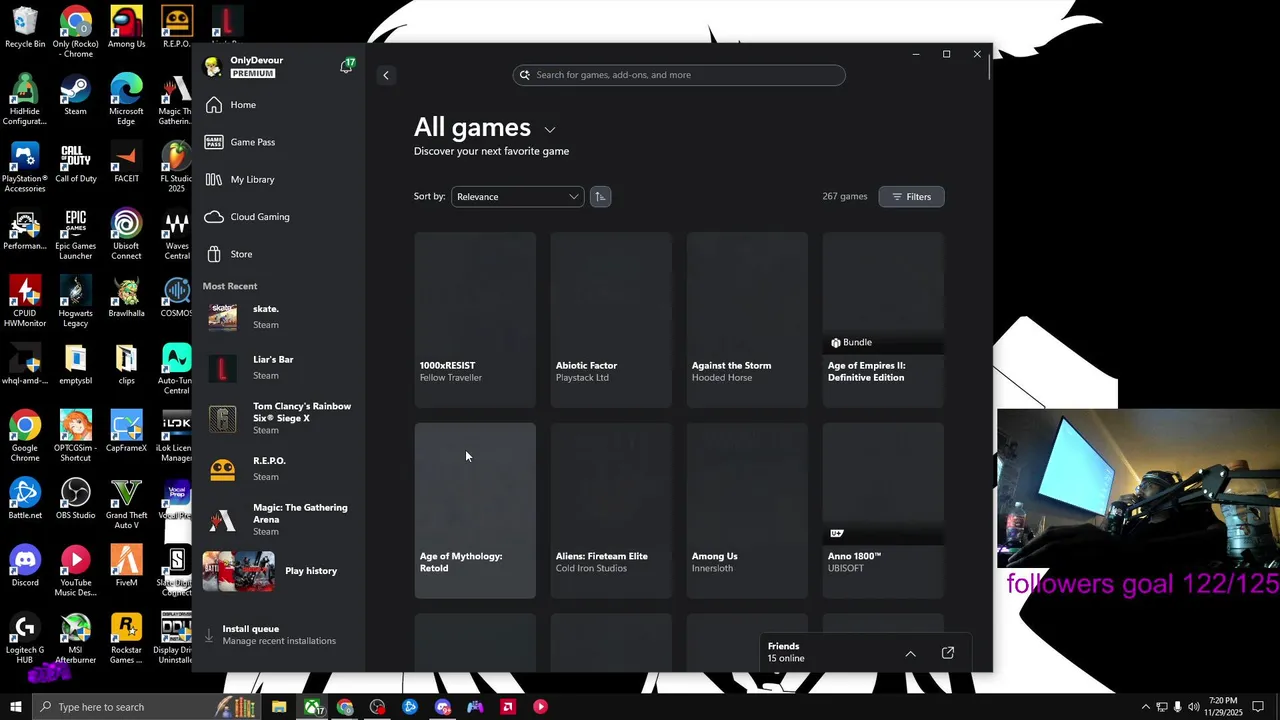The height and width of the screenshot is (720, 1280).
Task: Open the Install queue
Action: tap(280, 635)
